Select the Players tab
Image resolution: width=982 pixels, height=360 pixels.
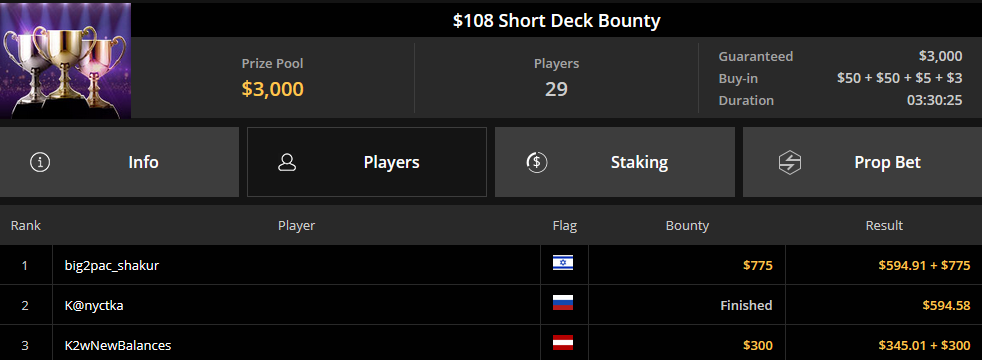tap(367, 162)
